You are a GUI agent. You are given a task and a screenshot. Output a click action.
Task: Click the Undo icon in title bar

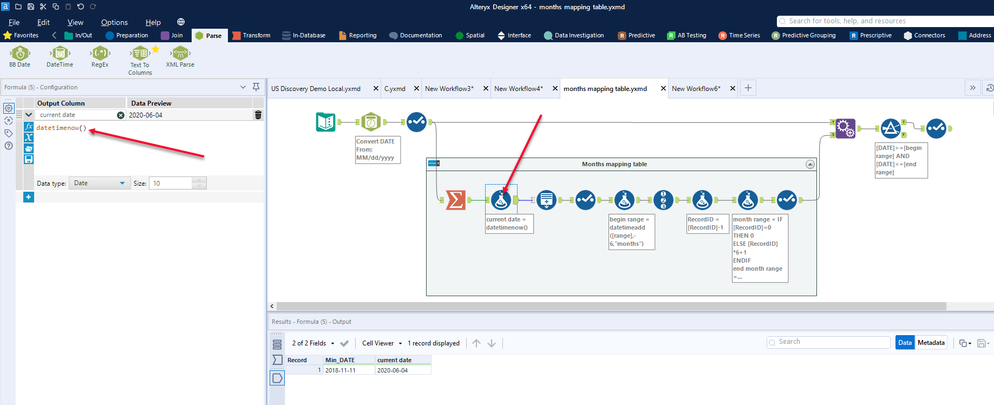(x=81, y=6)
